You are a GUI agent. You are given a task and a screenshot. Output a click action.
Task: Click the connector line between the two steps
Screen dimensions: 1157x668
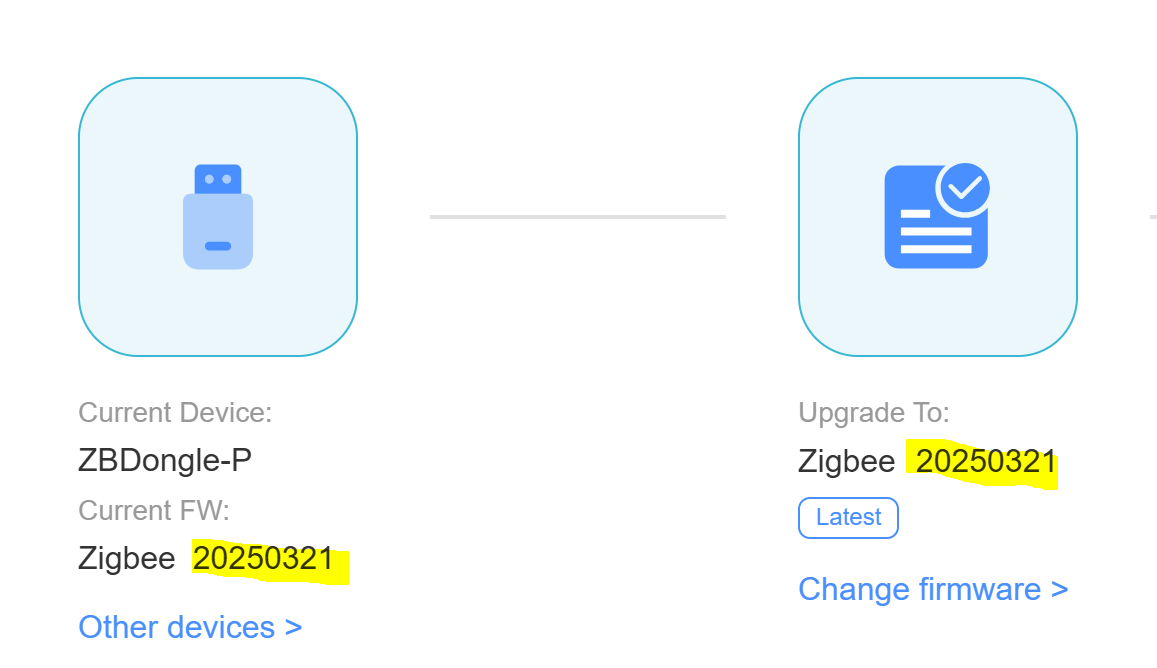(577, 216)
